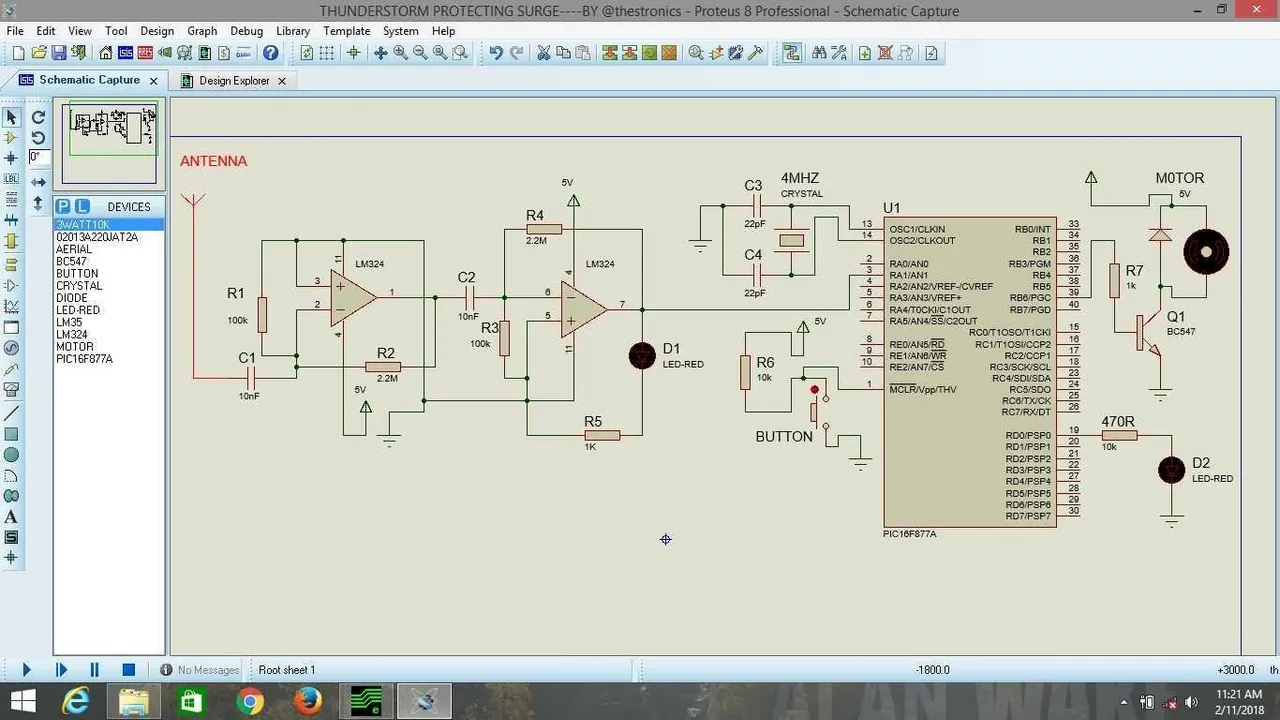Click the schematic overview thumbnail
Image resolution: width=1280 pixels, height=720 pixels.
pyautogui.click(x=110, y=142)
